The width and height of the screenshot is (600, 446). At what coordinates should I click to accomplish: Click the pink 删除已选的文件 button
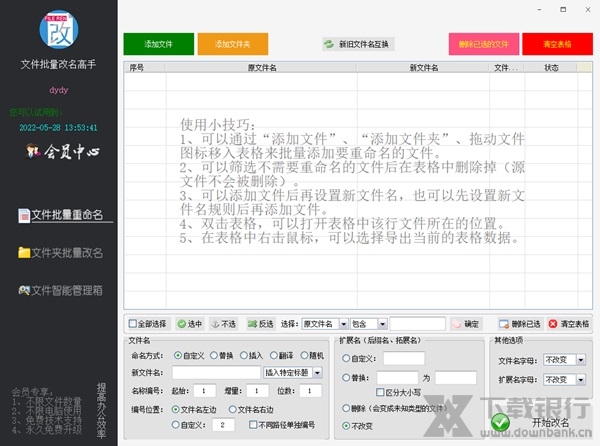point(484,44)
